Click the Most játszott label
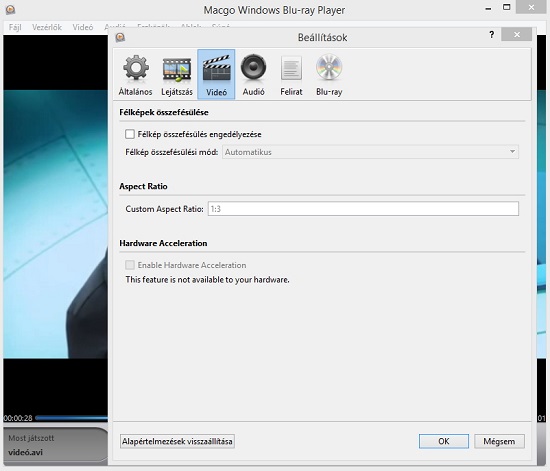Image resolution: width=550 pixels, height=471 pixels. 31,438
